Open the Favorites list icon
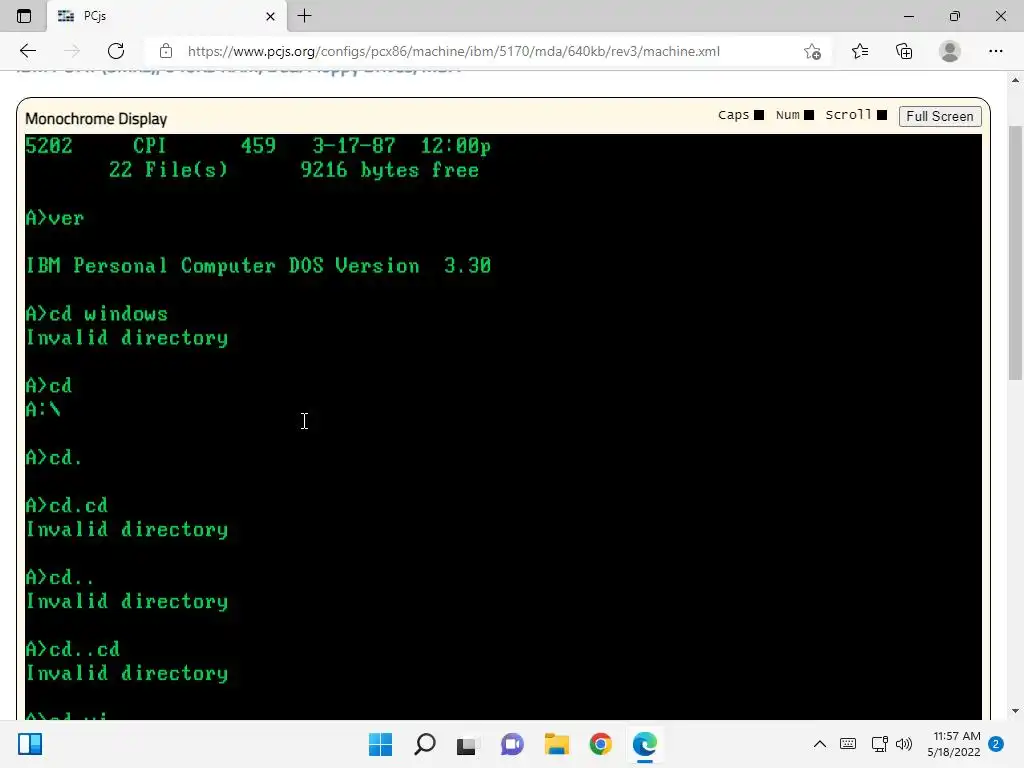Image resolution: width=1024 pixels, height=768 pixels. [x=860, y=51]
